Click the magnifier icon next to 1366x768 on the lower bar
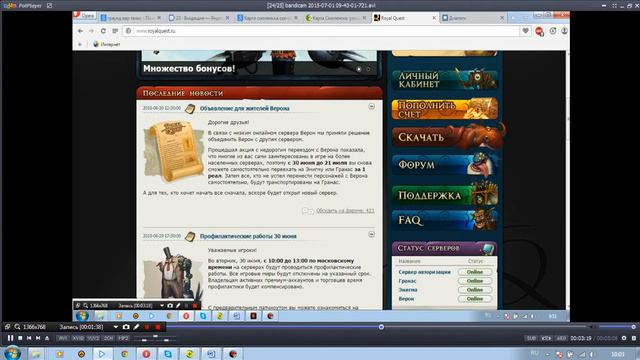Screen dimensions: 640x360 coord(17,327)
